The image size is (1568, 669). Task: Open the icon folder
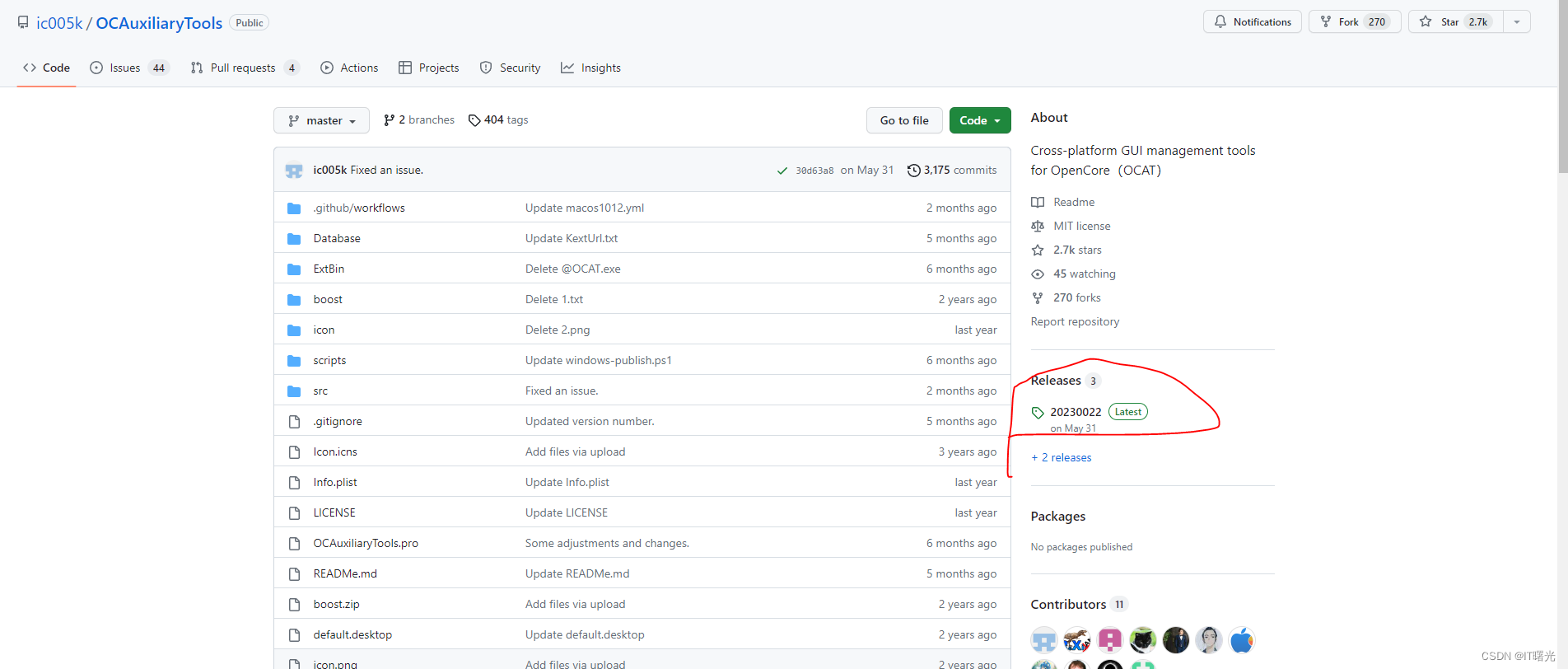pyautogui.click(x=324, y=330)
